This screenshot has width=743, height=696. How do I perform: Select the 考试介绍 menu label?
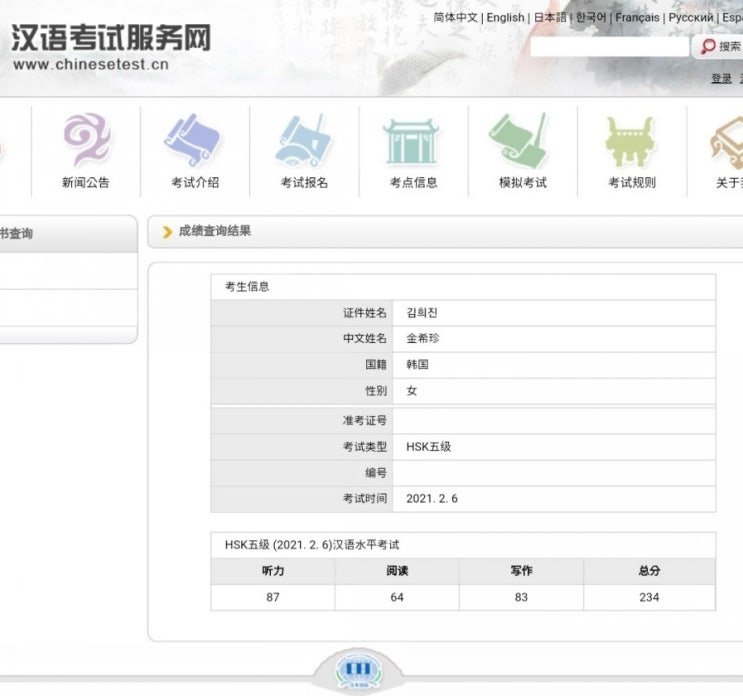[x=195, y=182]
